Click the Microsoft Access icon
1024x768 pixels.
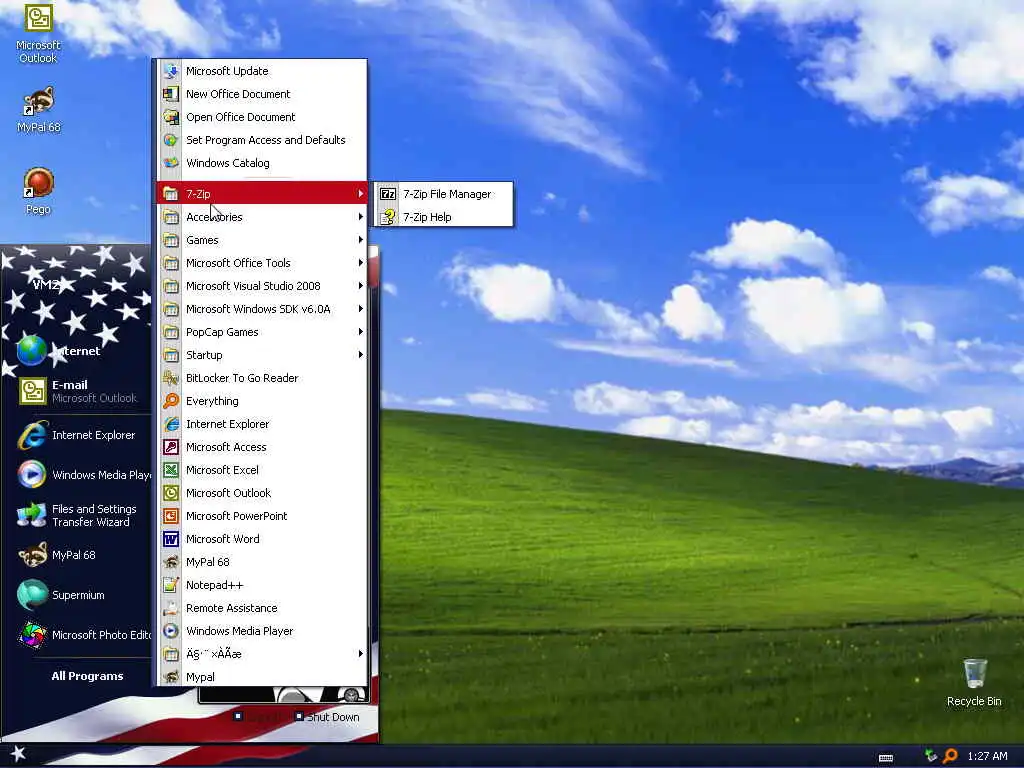click(x=171, y=447)
